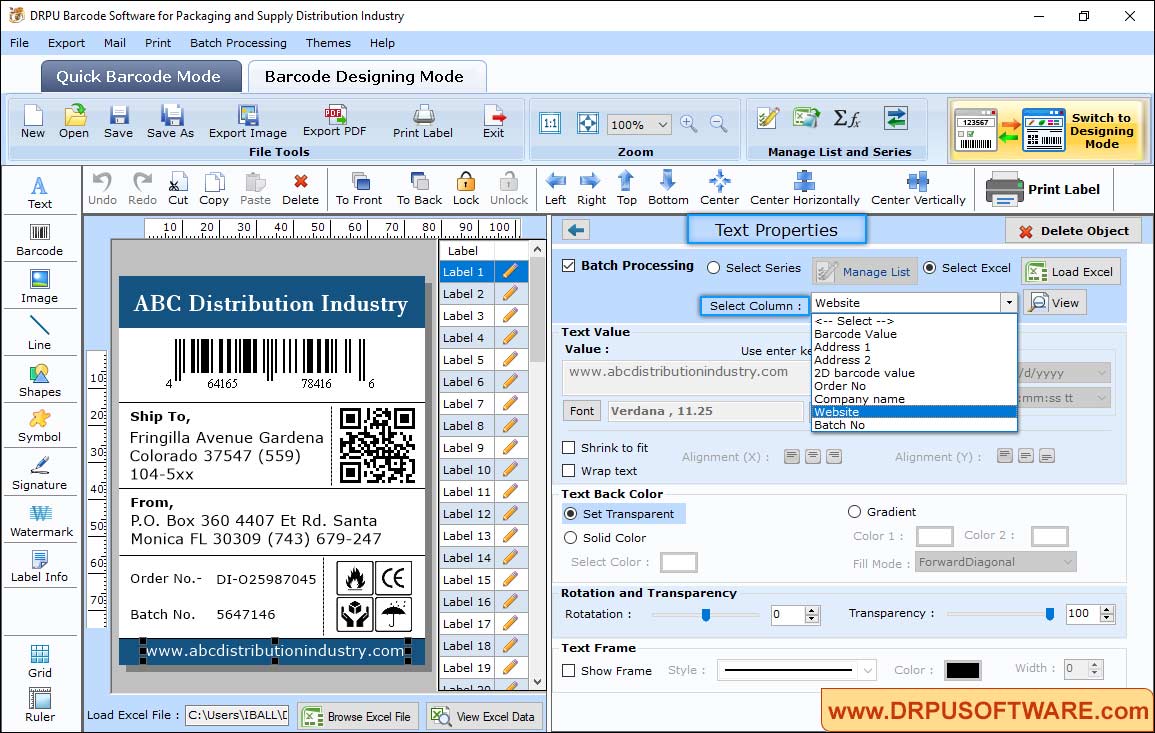
Task: Zoom out with magnifier minus
Action: (x=719, y=123)
